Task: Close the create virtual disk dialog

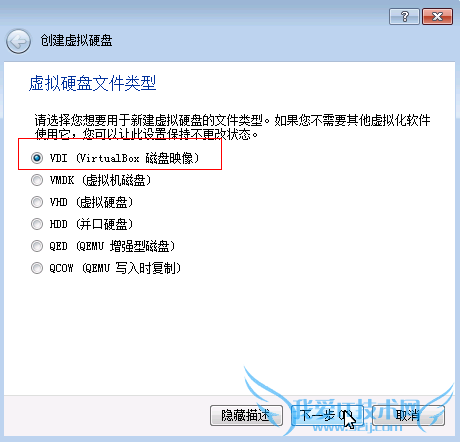Action: [x=437, y=16]
